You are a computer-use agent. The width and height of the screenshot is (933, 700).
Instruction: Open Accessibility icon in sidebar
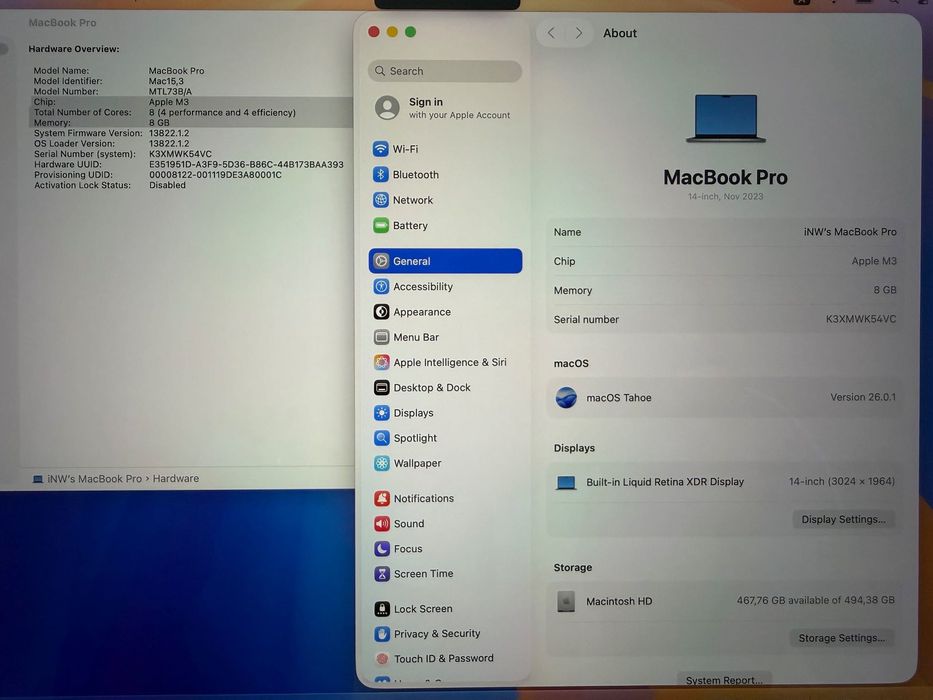[x=381, y=286]
